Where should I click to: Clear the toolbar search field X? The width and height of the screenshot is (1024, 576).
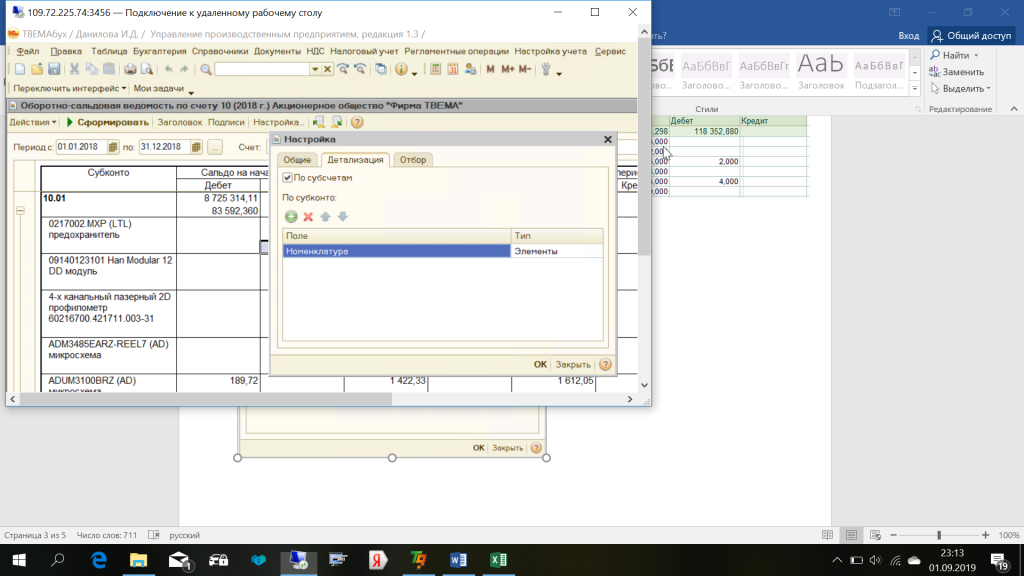point(327,69)
